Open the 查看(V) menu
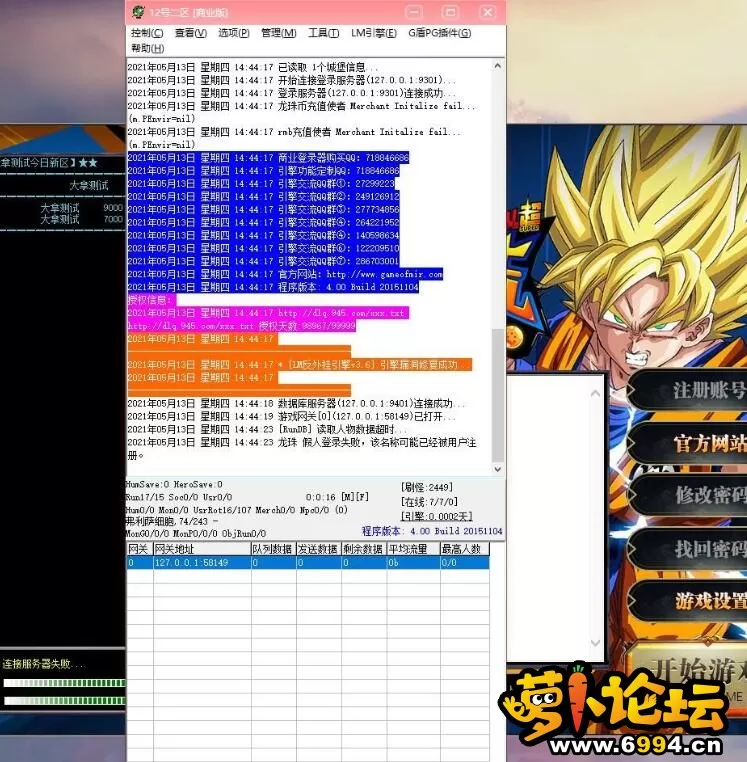This screenshot has height=762, width=747. [x=191, y=33]
